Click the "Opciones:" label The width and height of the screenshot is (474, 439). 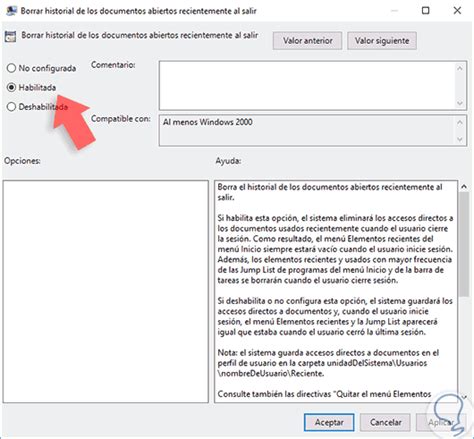(22, 161)
